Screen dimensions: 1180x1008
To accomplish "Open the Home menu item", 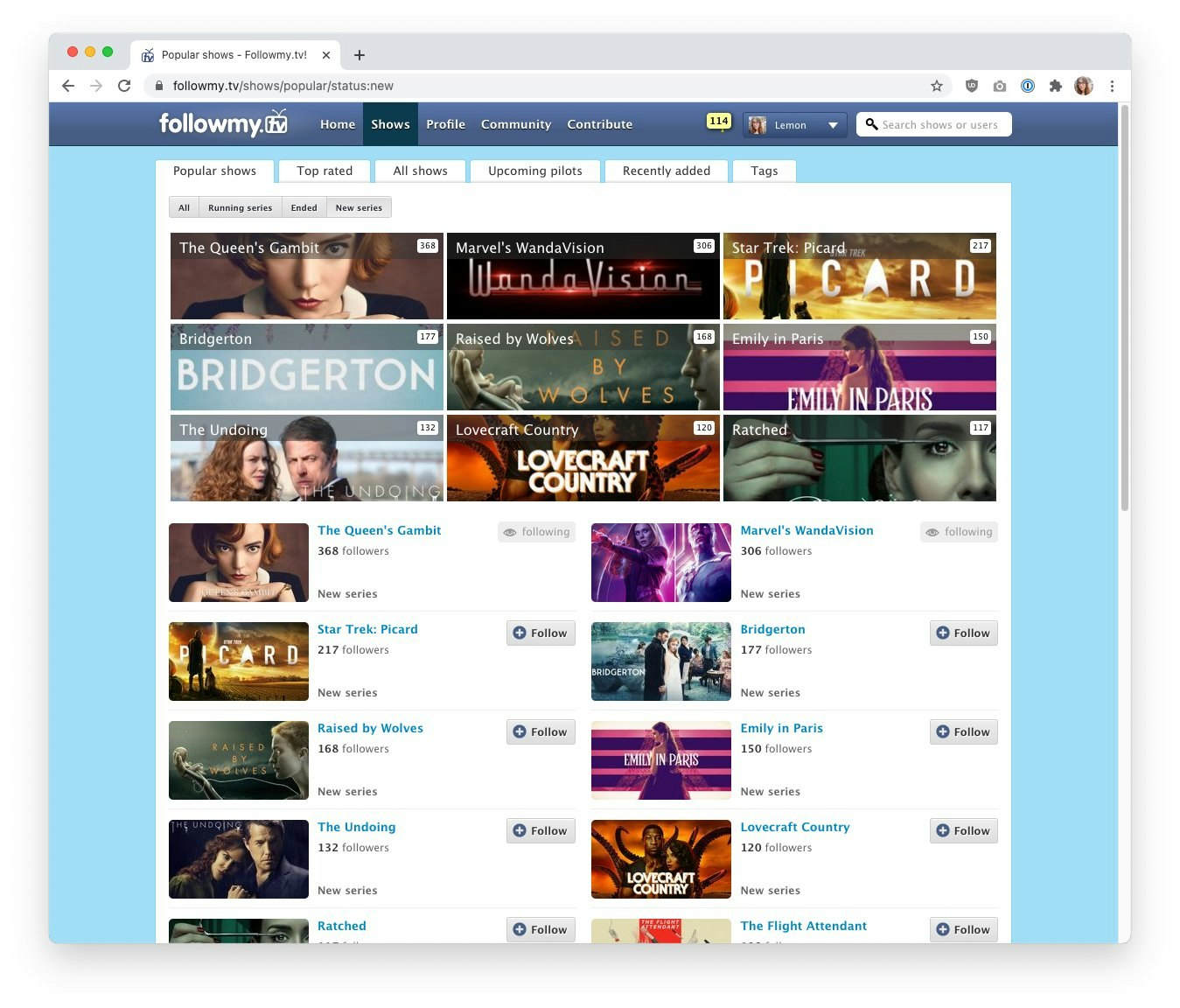I will coord(338,124).
